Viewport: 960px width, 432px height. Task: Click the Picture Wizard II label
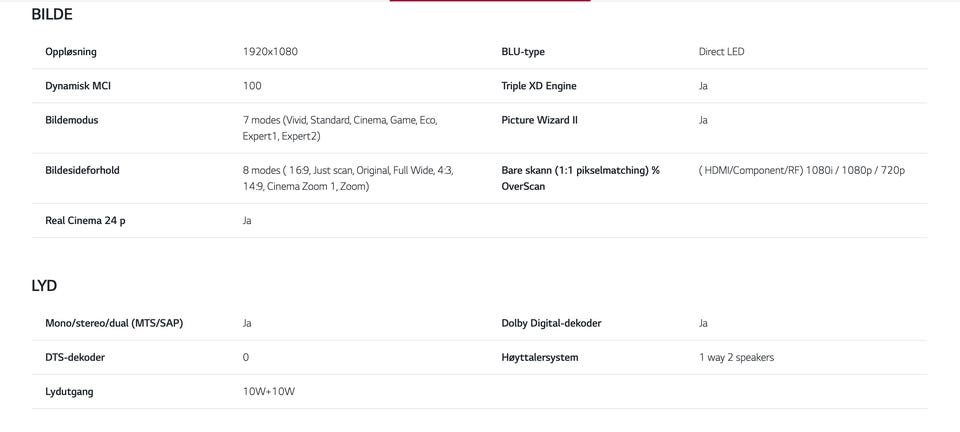pyautogui.click(x=539, y=121)
